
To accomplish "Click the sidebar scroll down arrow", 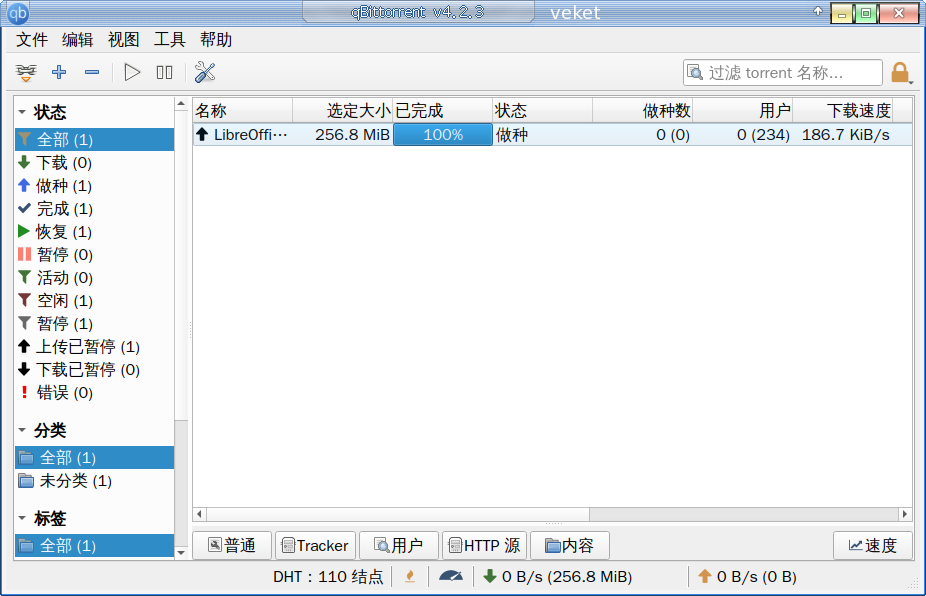I will 181,553.
